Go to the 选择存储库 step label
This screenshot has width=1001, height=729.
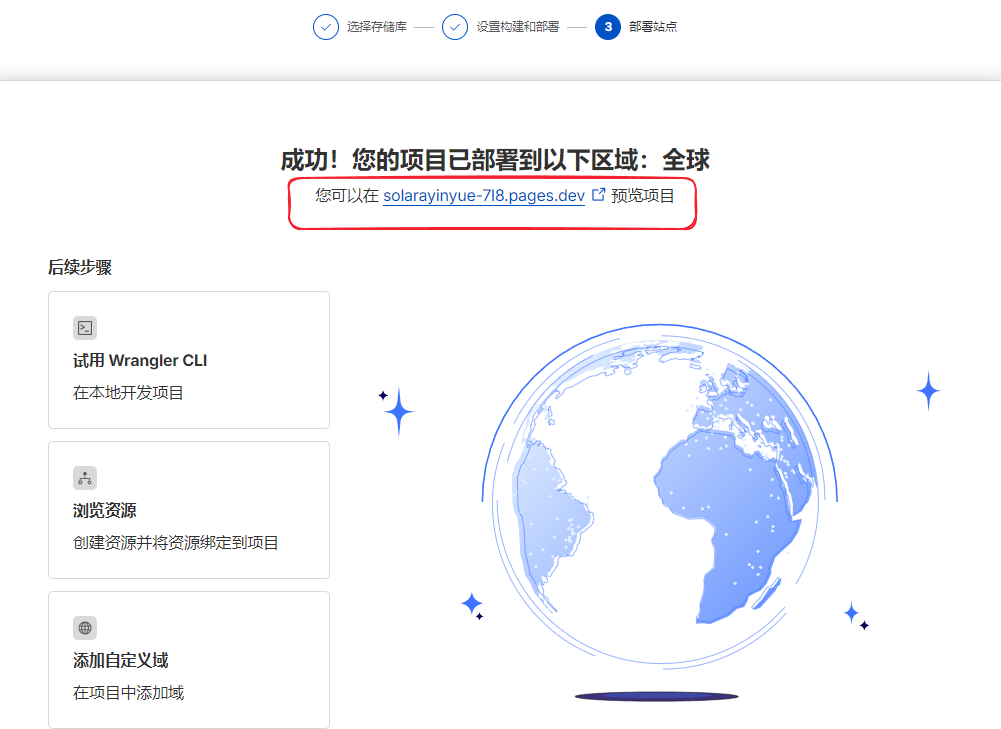point(376,27)
